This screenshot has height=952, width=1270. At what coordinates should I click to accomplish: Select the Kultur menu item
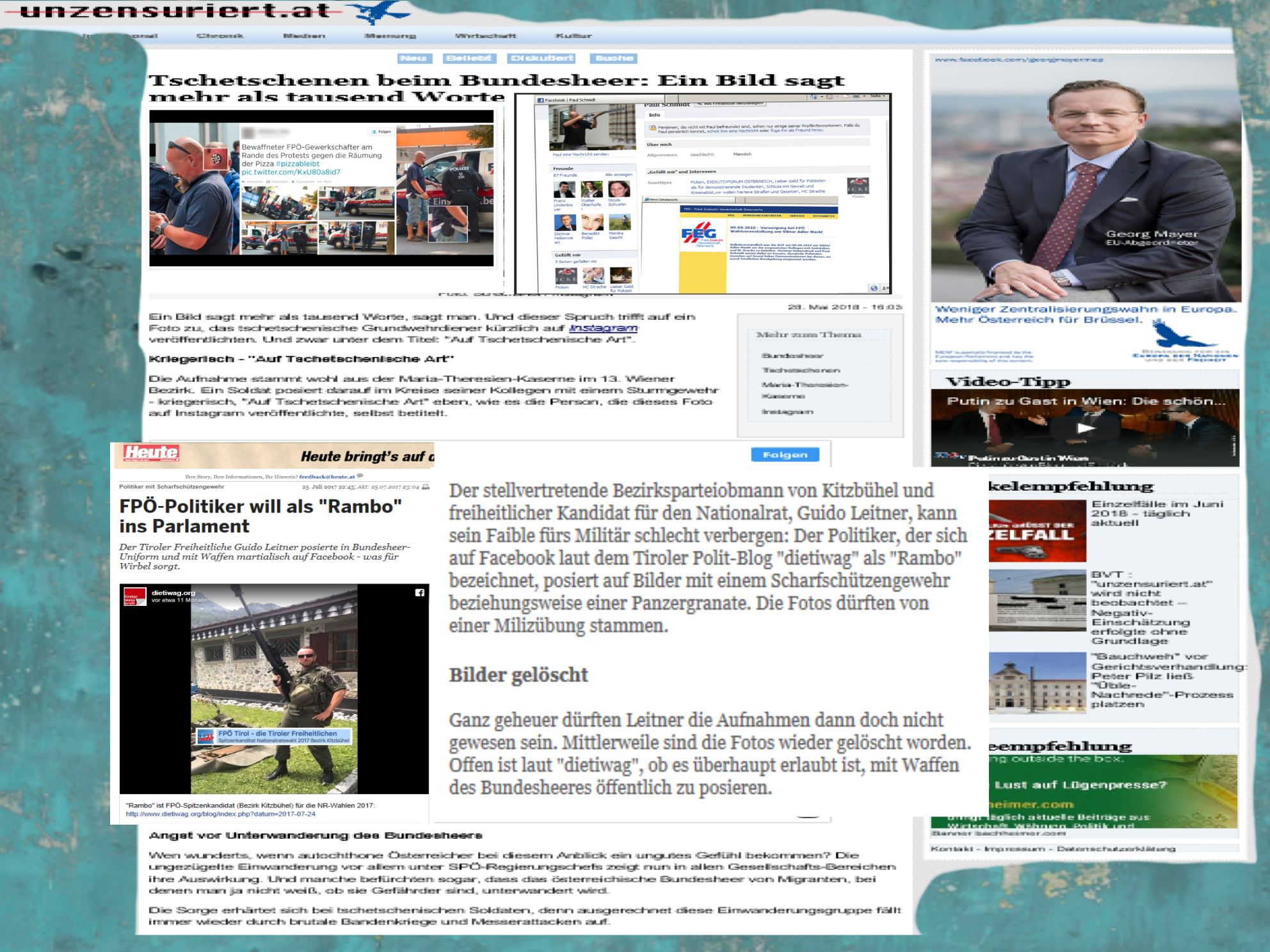click(573, 36)
